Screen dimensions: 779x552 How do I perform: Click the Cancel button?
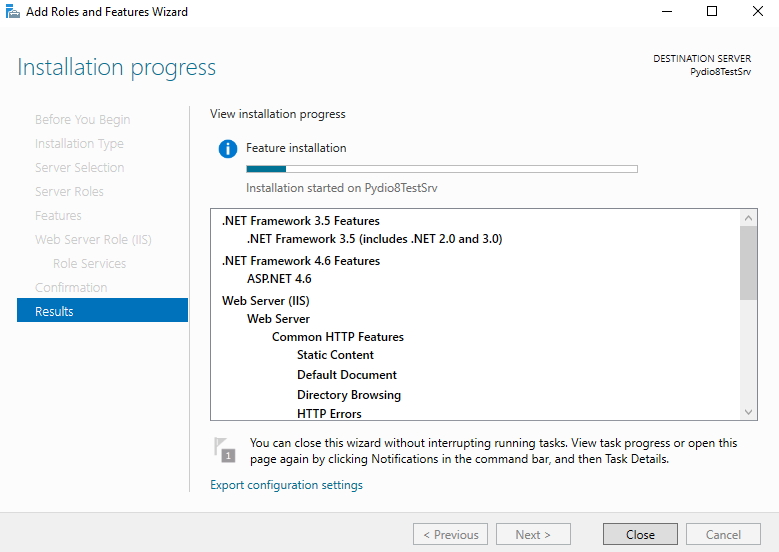[723, 535]
